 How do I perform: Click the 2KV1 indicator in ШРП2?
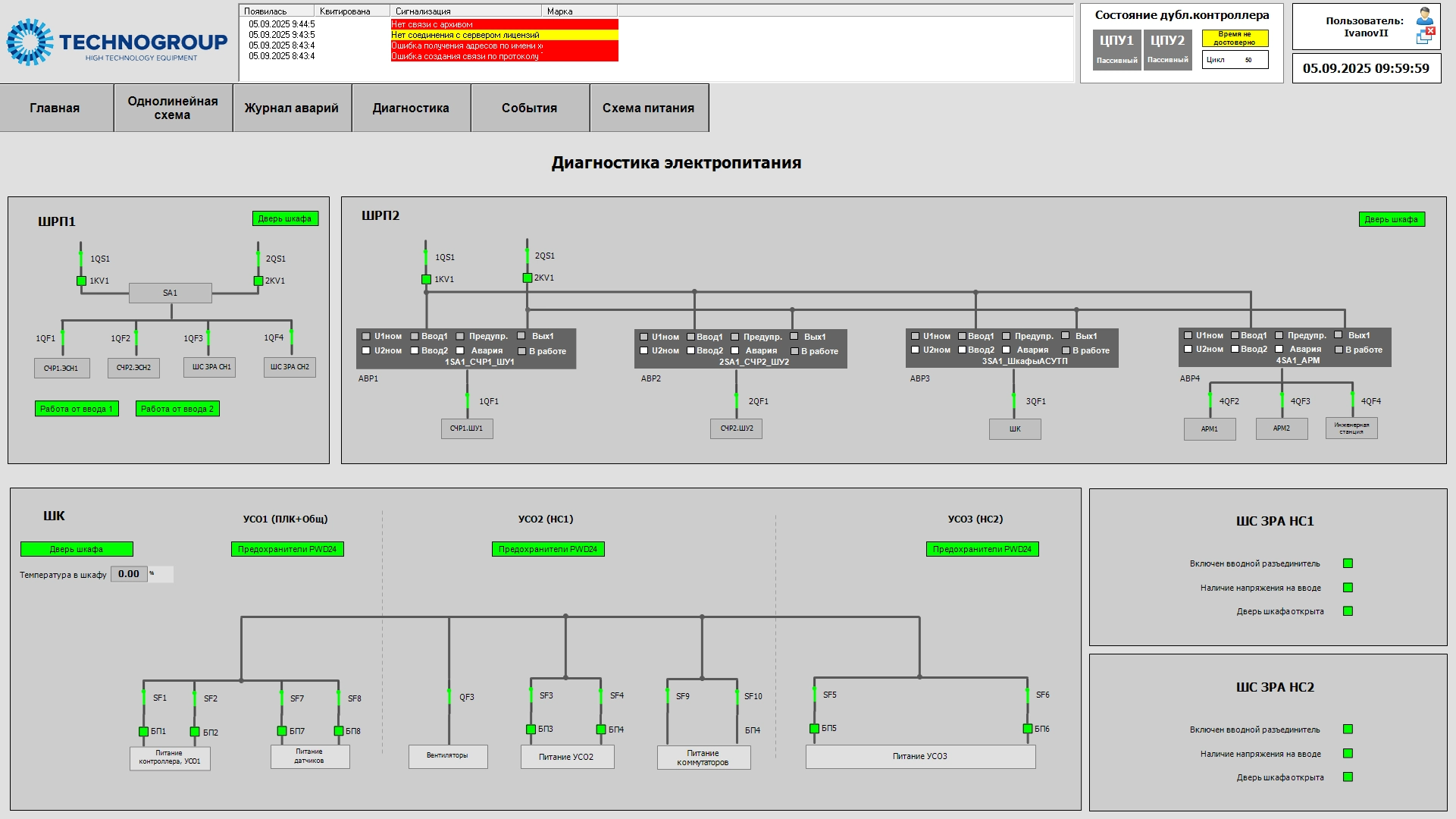tap(527, 278)
